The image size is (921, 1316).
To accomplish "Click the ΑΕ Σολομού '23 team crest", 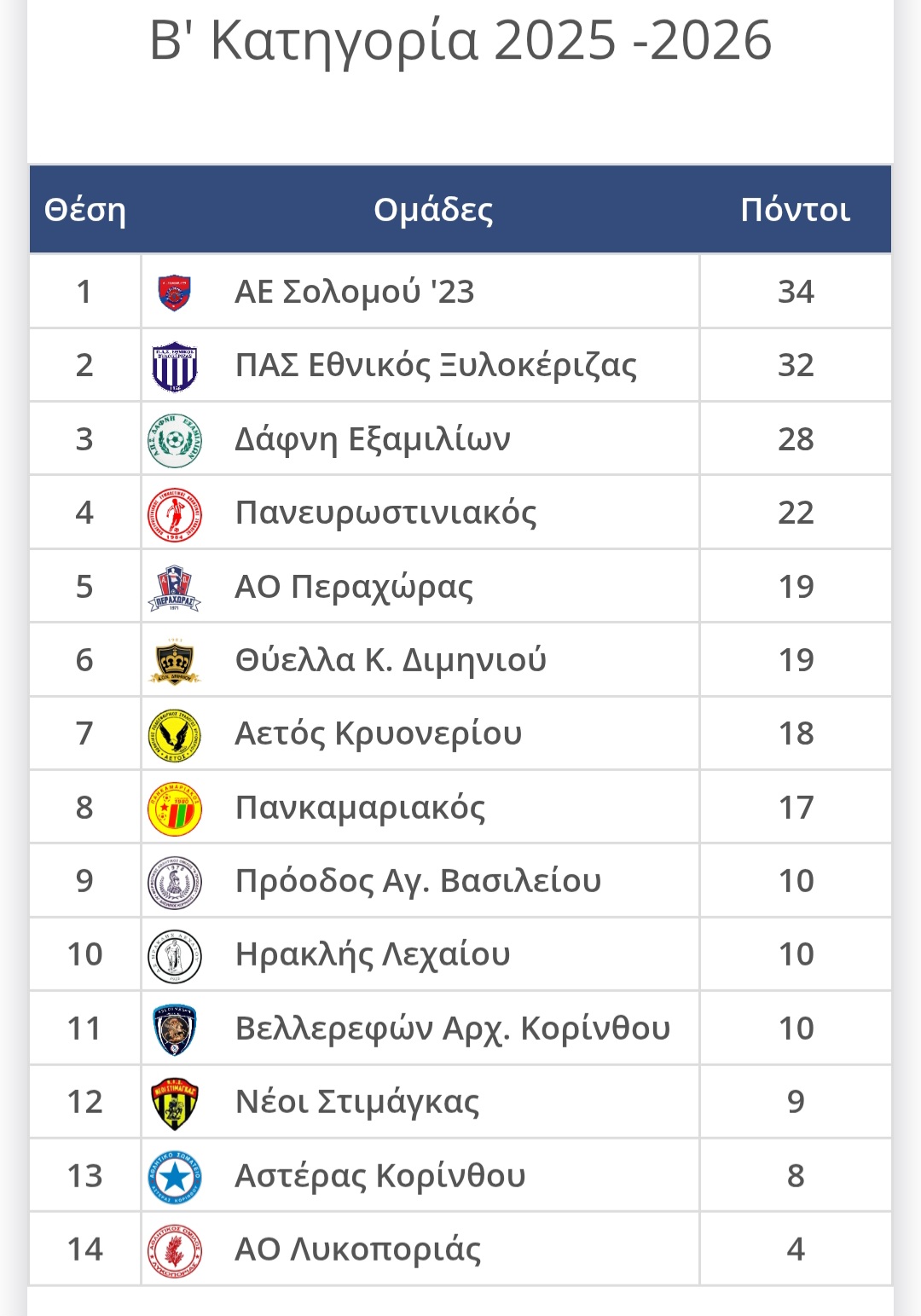I will pos(175,293).
